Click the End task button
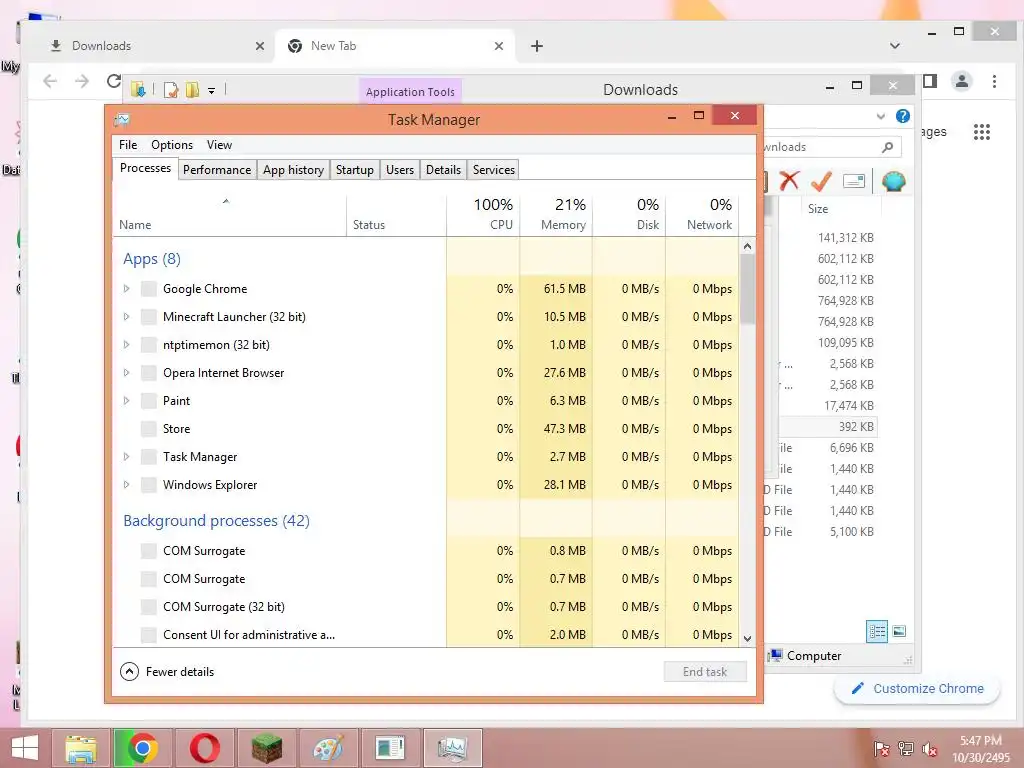Viewport: 1024px width, 768px height. [705, 671]
